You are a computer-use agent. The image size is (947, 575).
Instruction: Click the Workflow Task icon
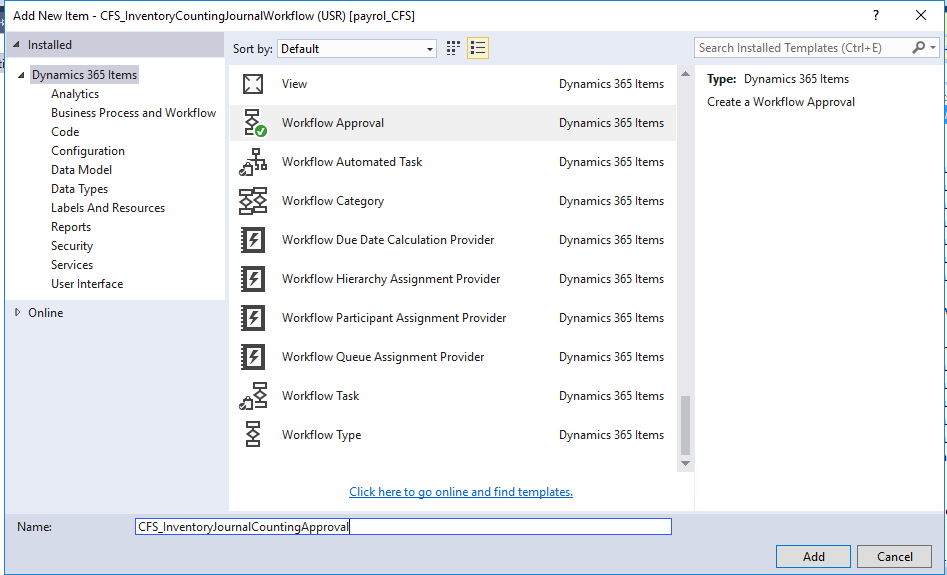point(253,396)
